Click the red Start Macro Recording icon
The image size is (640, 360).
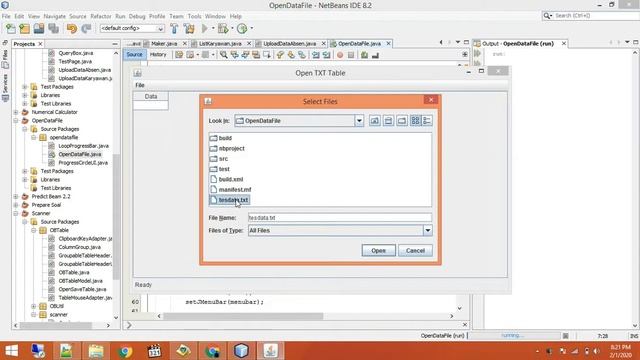click(340, 55)
